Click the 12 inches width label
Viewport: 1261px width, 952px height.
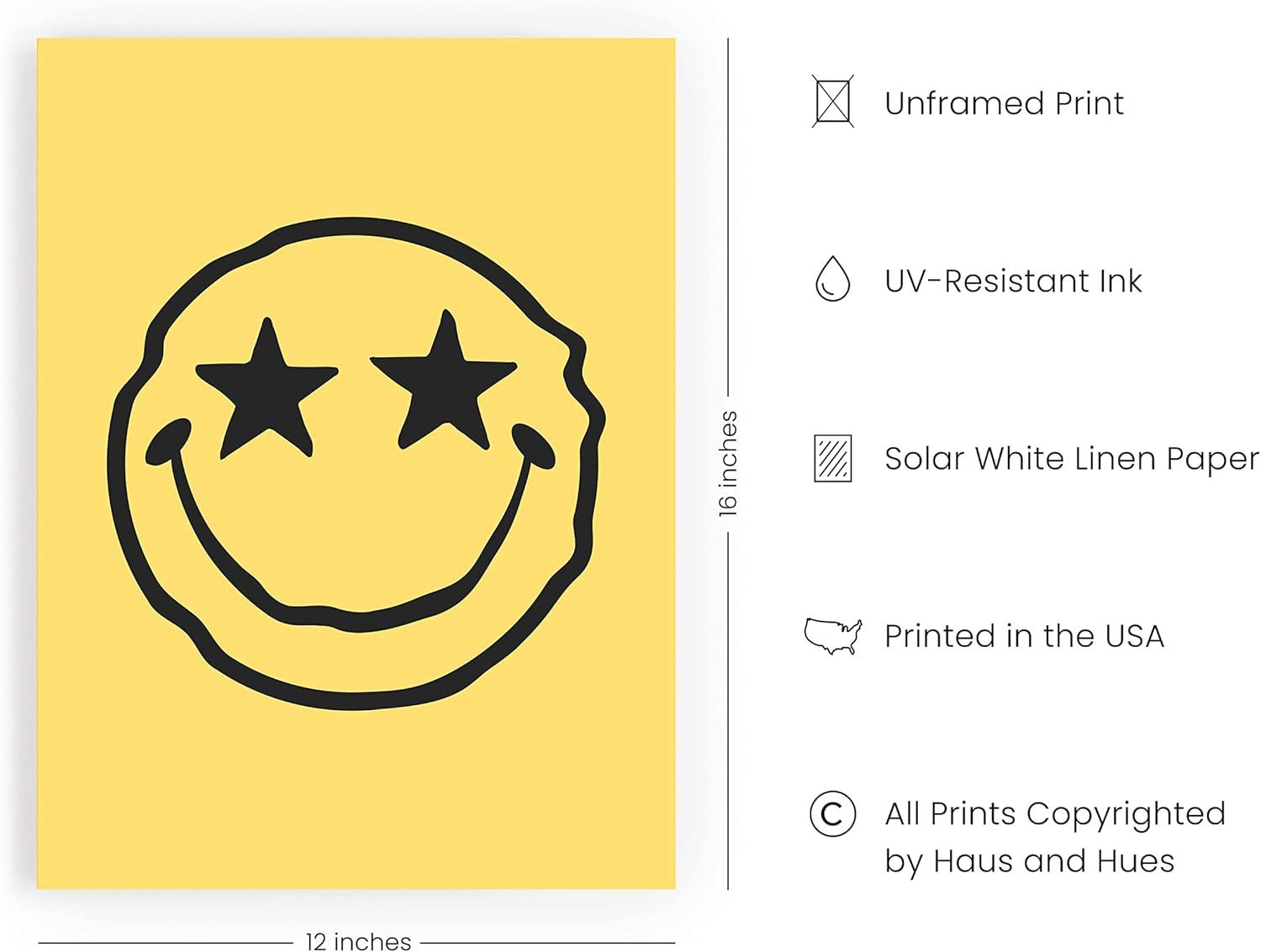[358, 941]
